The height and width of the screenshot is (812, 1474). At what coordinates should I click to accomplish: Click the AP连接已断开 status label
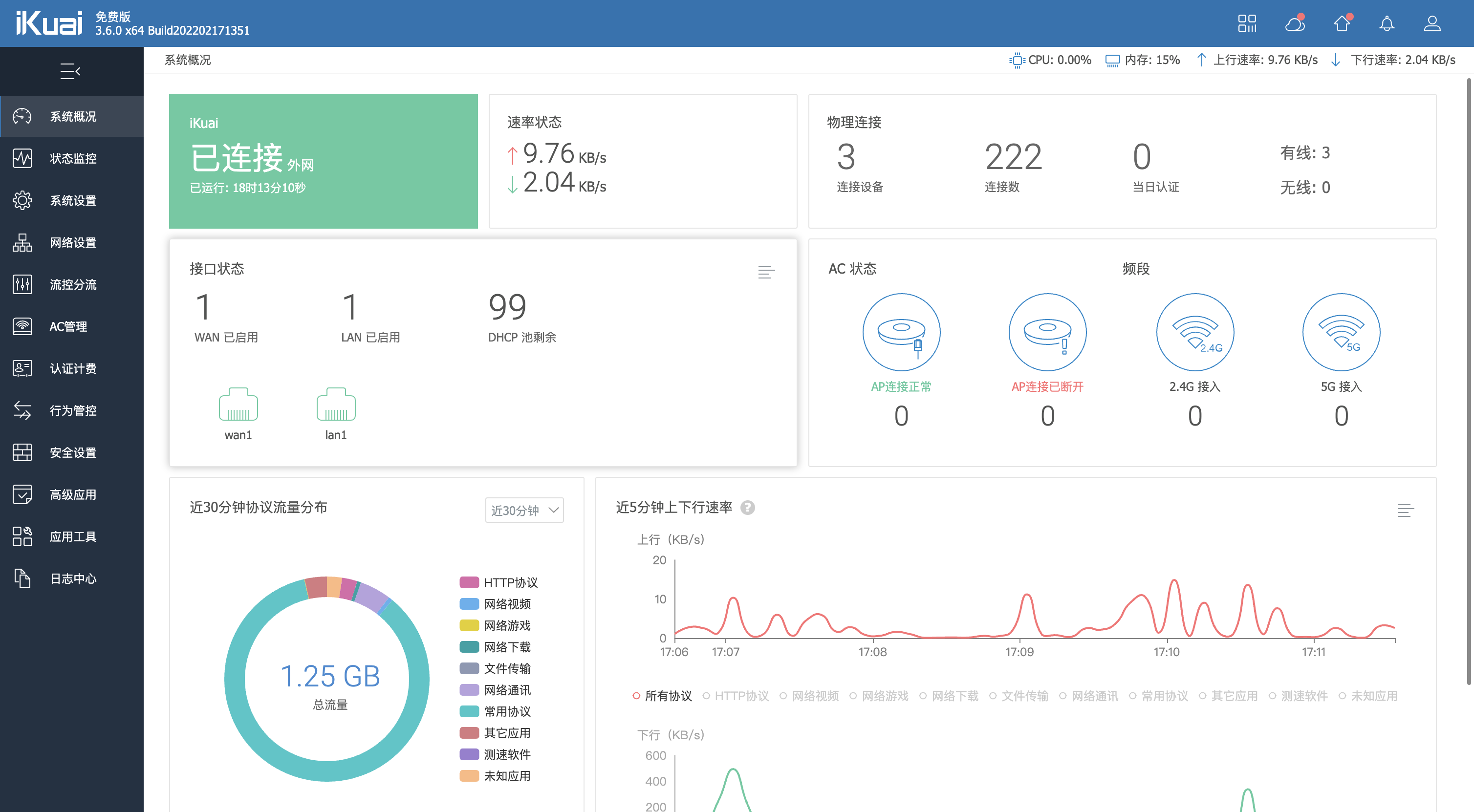click(1047, 386)
